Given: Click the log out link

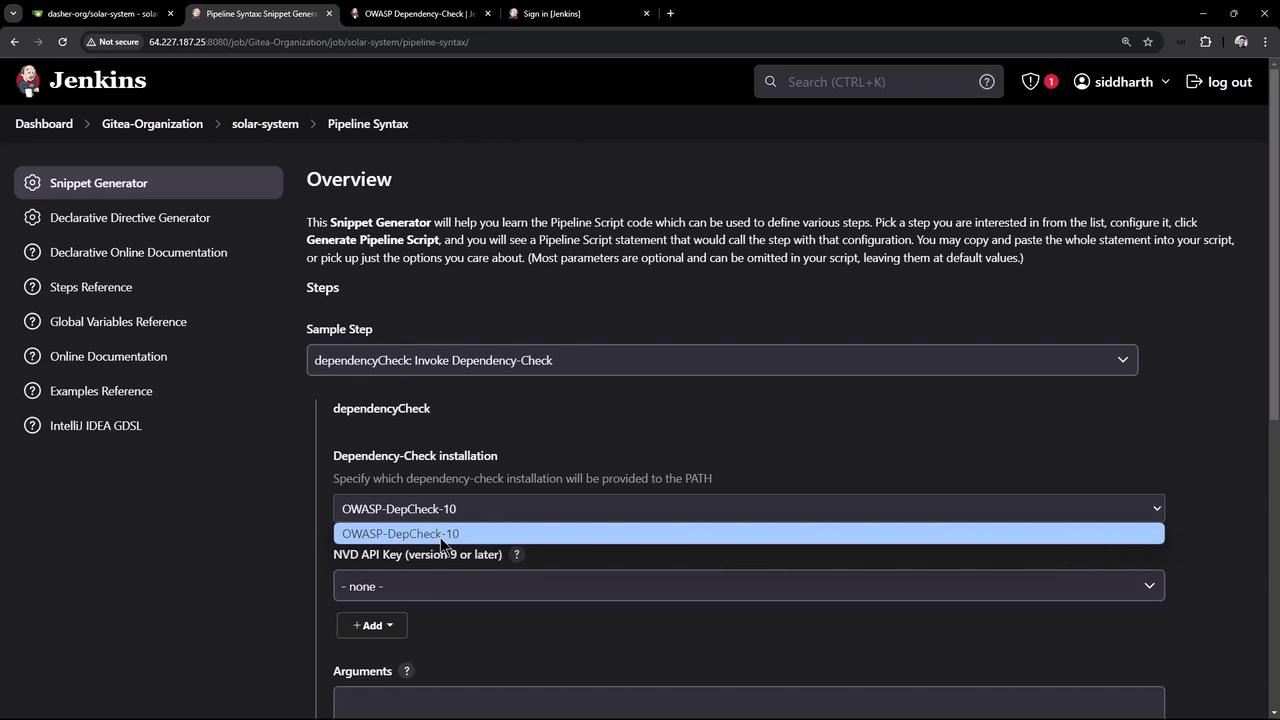Looking at the screenshot, I should pos(1219,82).
